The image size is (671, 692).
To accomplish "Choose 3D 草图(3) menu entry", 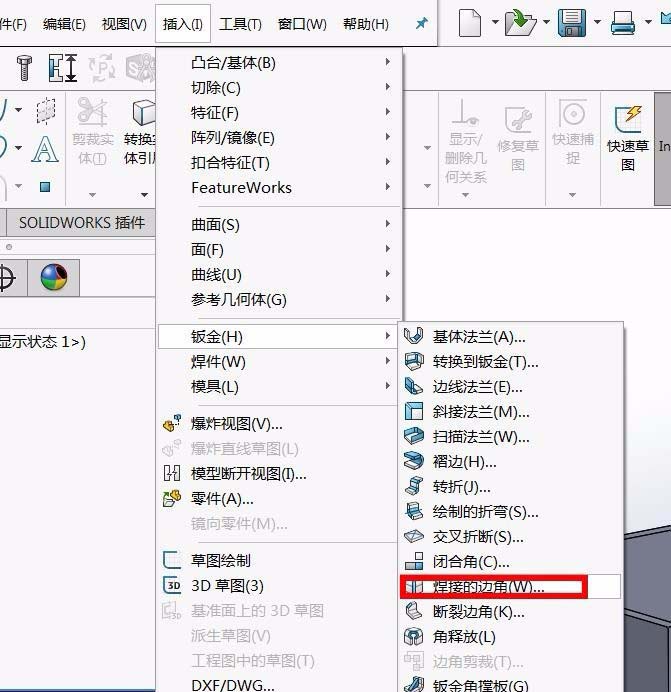I will 279,586.
